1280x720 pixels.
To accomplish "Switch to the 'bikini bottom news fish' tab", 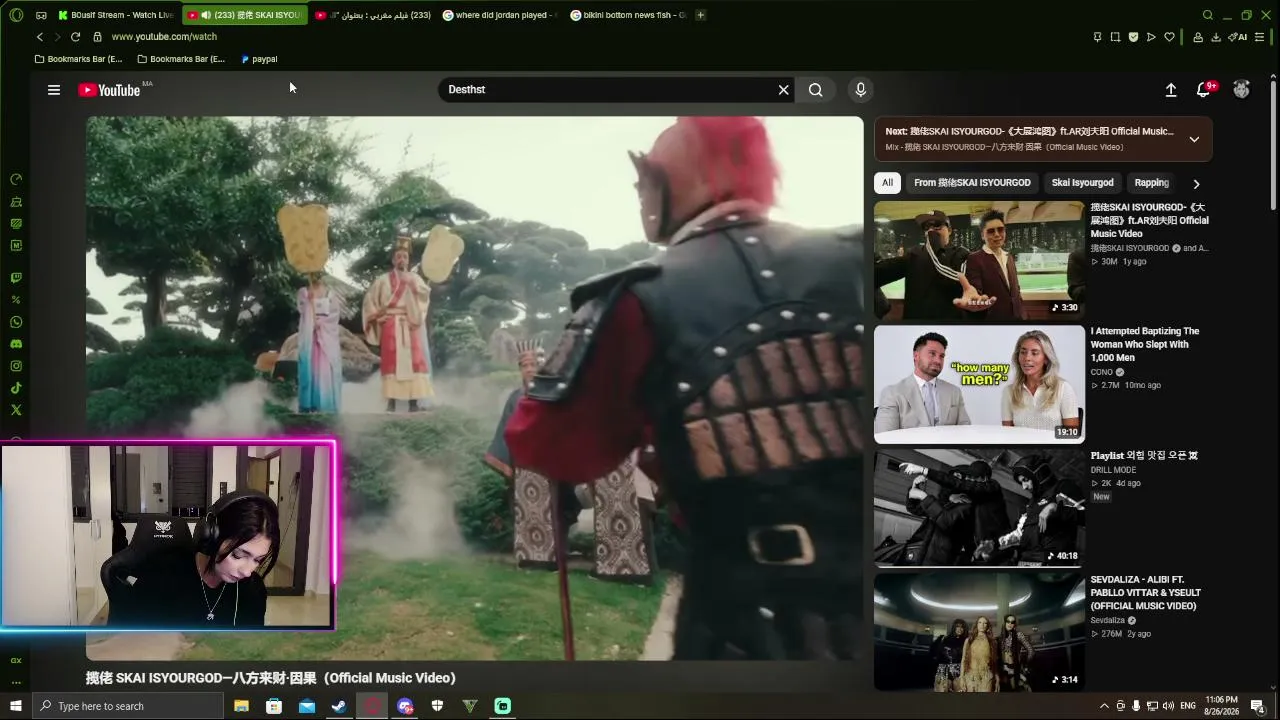I will pos(627,15).
